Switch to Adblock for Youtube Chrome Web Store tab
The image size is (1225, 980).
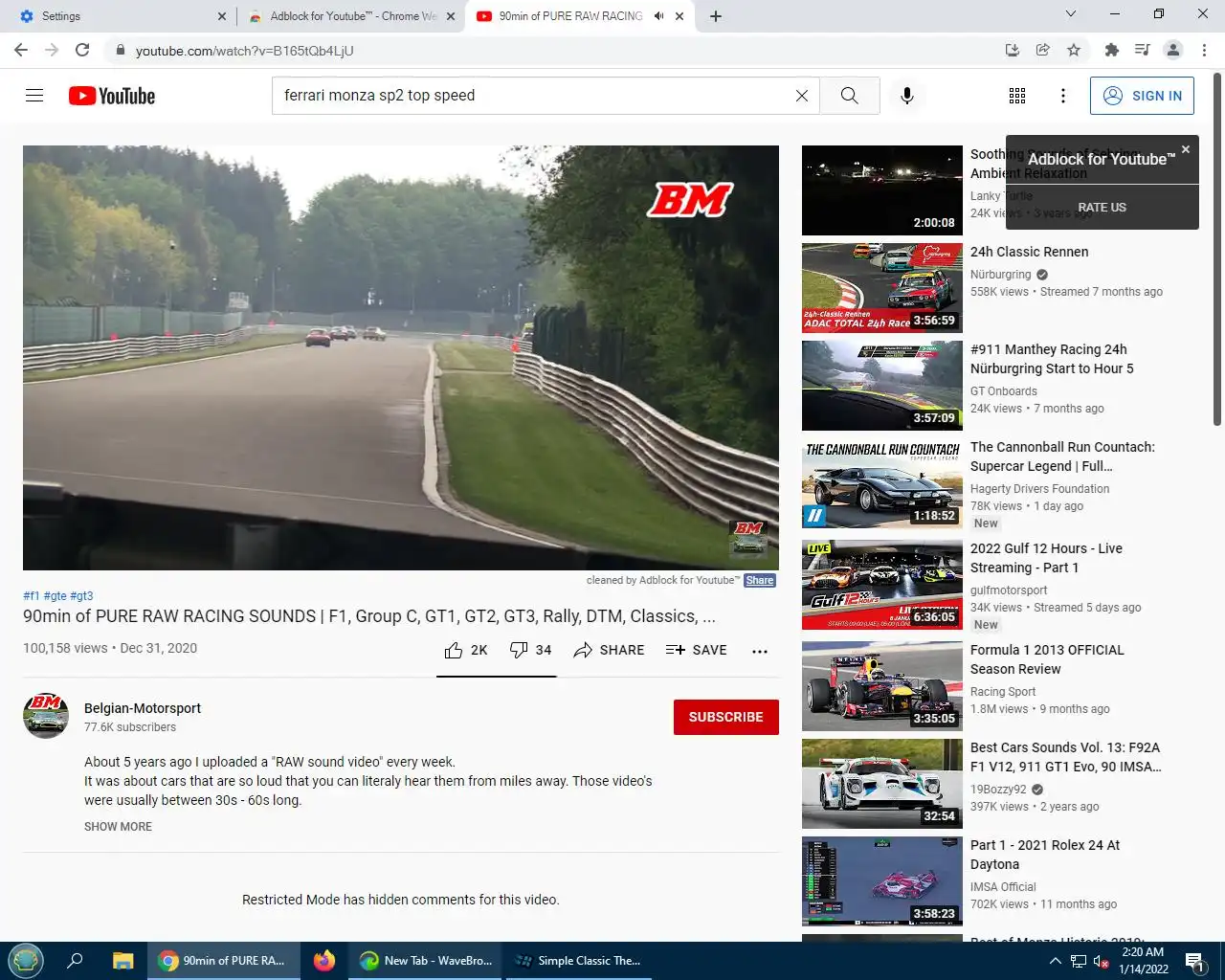(350, 16)
